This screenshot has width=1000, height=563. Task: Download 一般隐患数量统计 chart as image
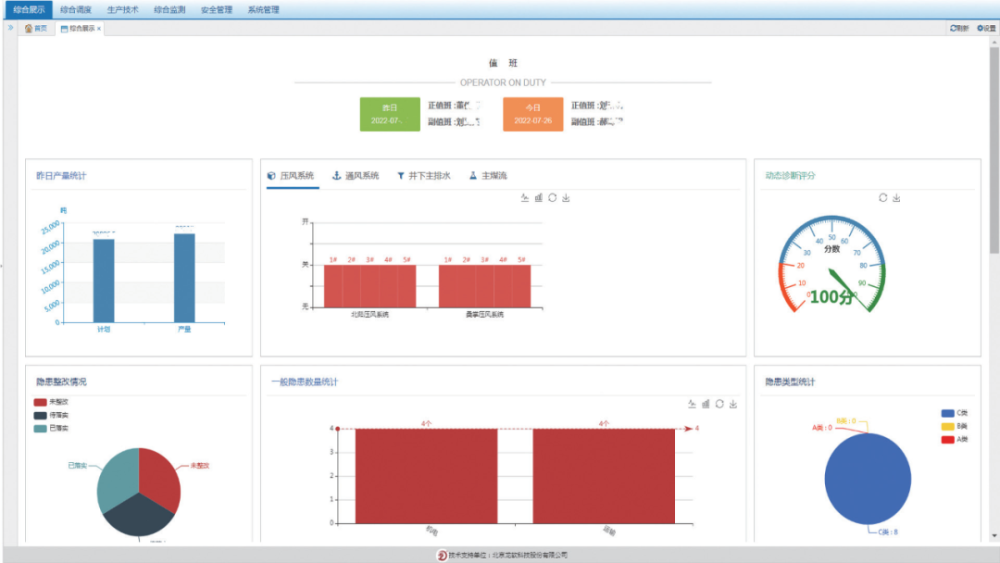pos(734,404)
